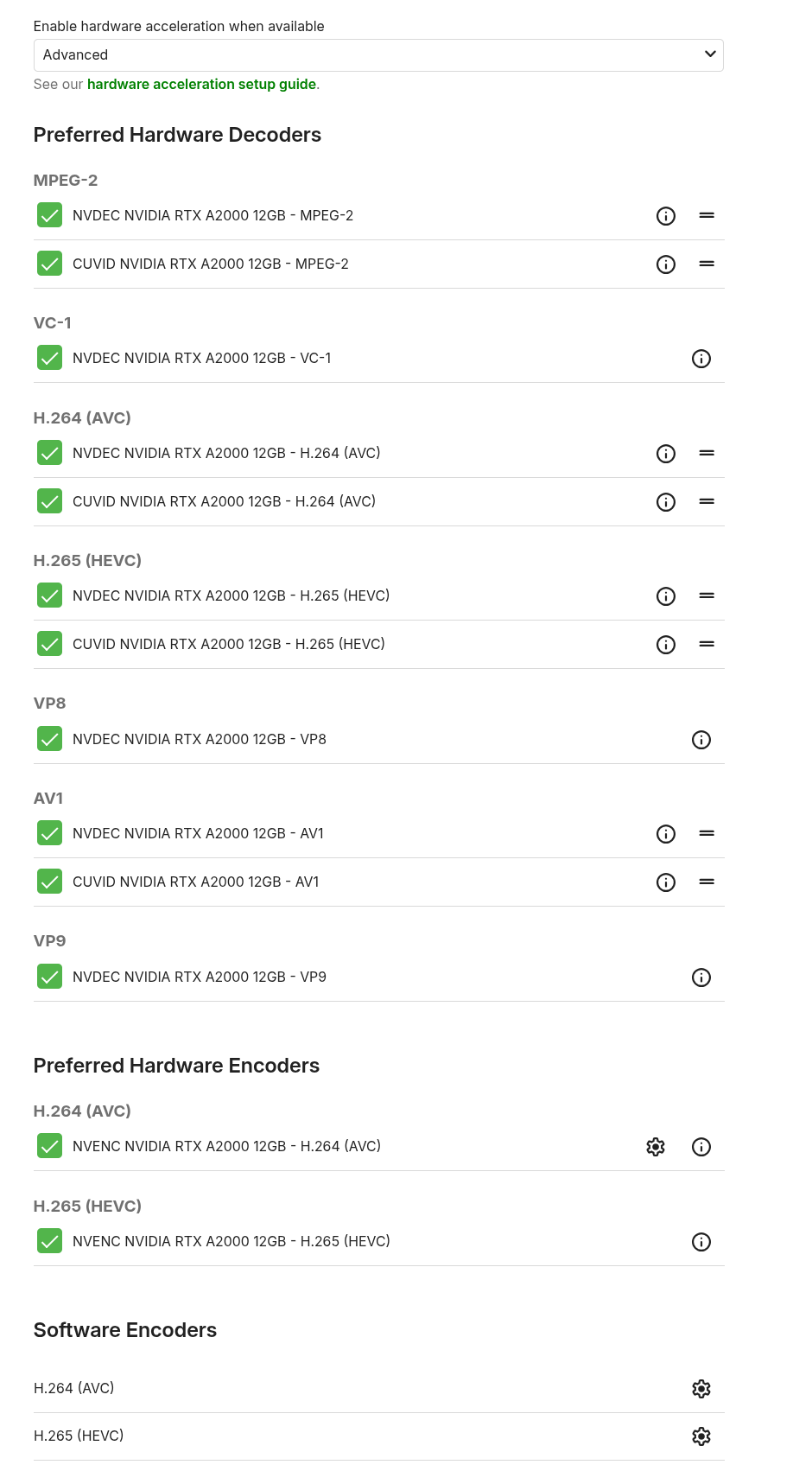Viewport: 812px width, 1471px height.
Task: Open info for NVDEC AV1 decoder
Action: click(x=666, y=834)
